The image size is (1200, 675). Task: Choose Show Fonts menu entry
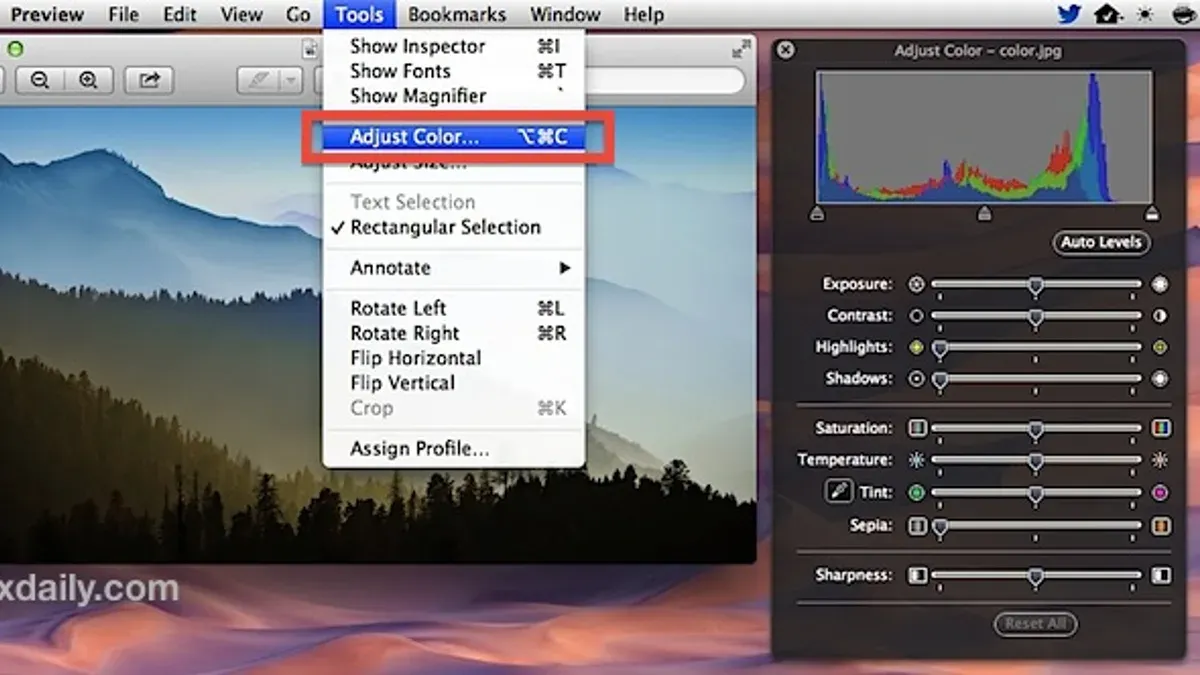[454, 71]
